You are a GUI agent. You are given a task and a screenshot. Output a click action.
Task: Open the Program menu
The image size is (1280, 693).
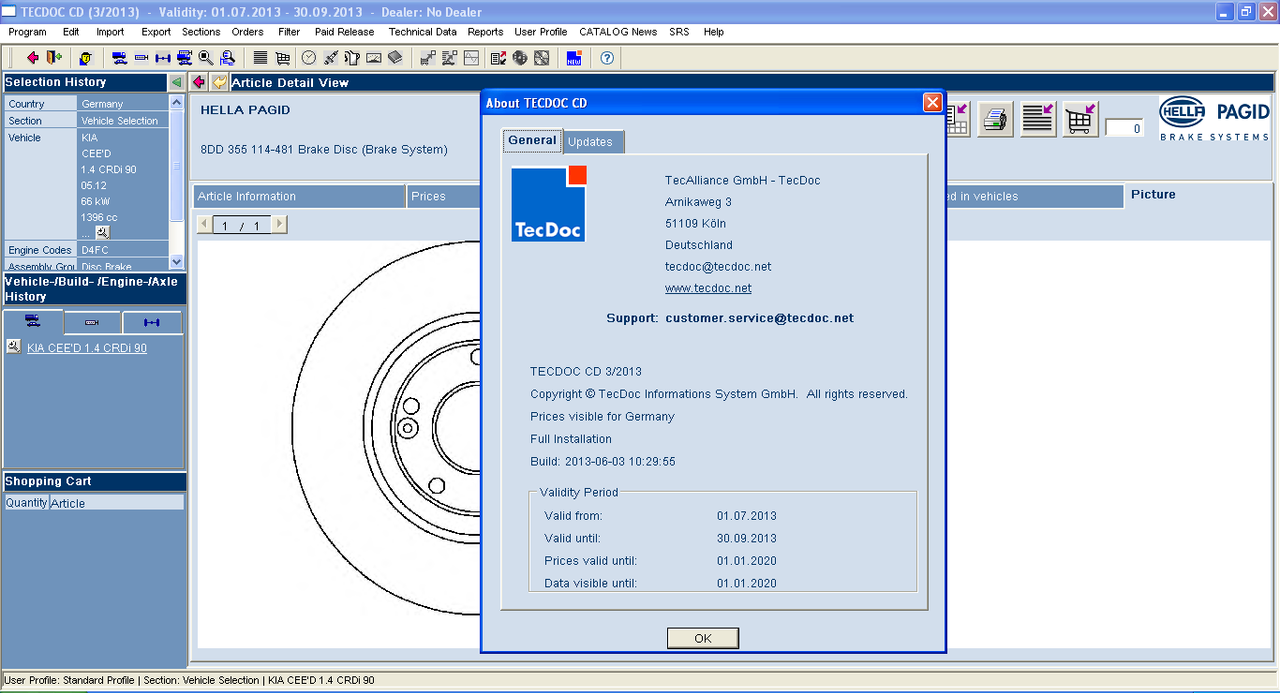coord(27,32)
